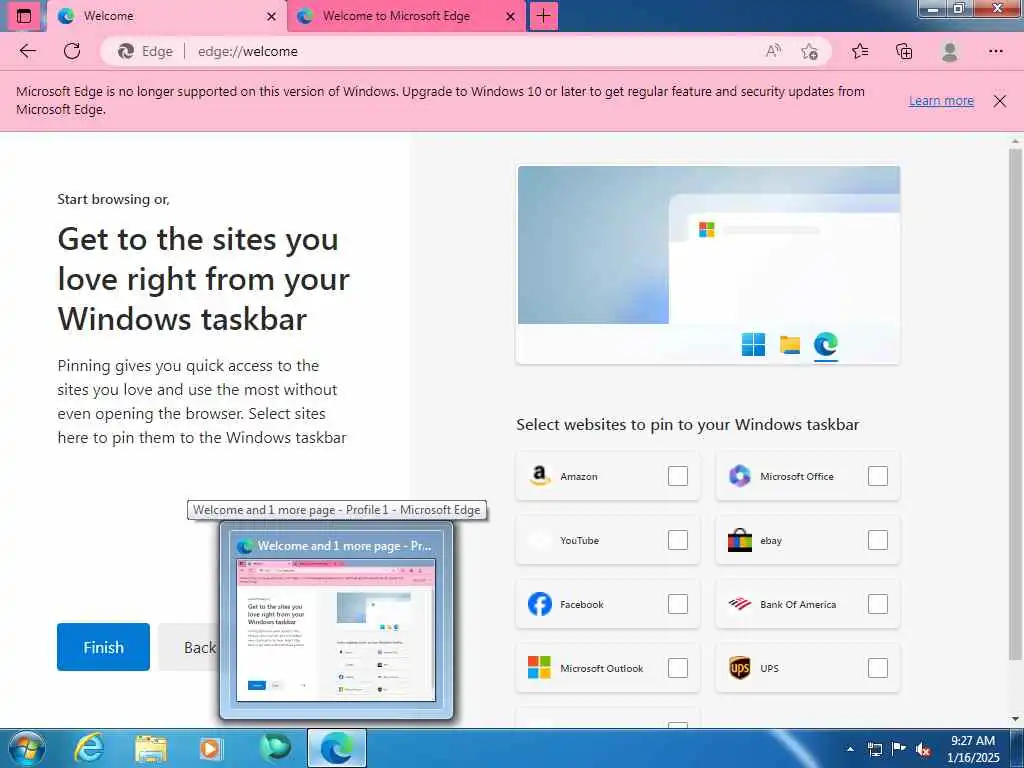Launch Windows Media Player from taskbar
The height and width of the screenshot is (768, 1024).
(x=211, y=748)
